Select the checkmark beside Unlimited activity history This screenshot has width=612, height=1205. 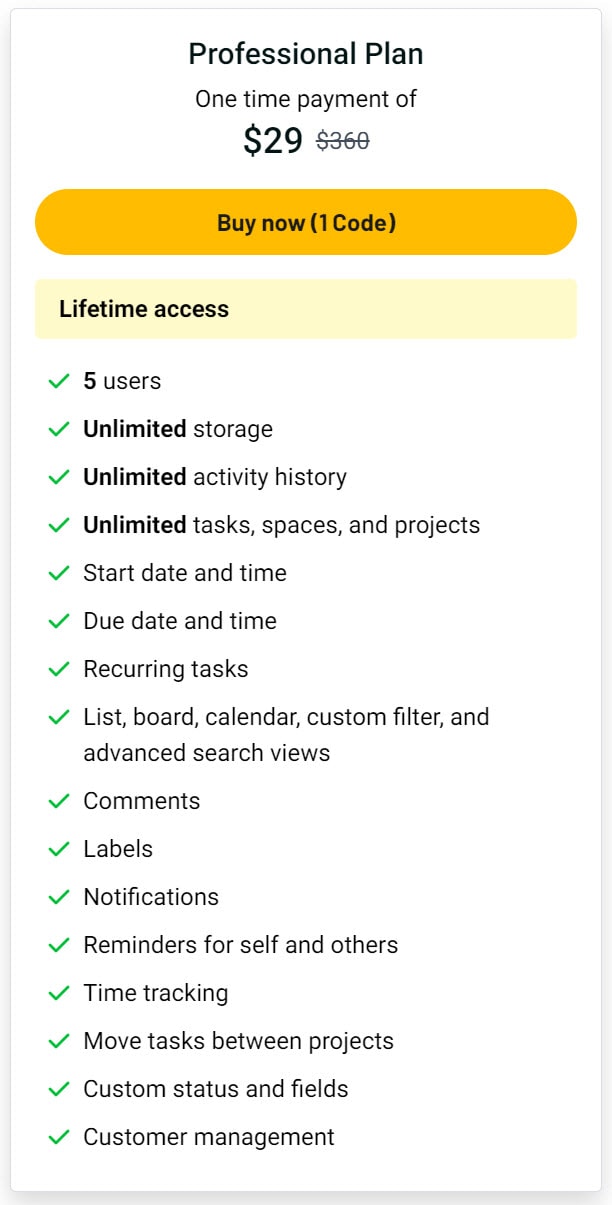coord(59,477)
